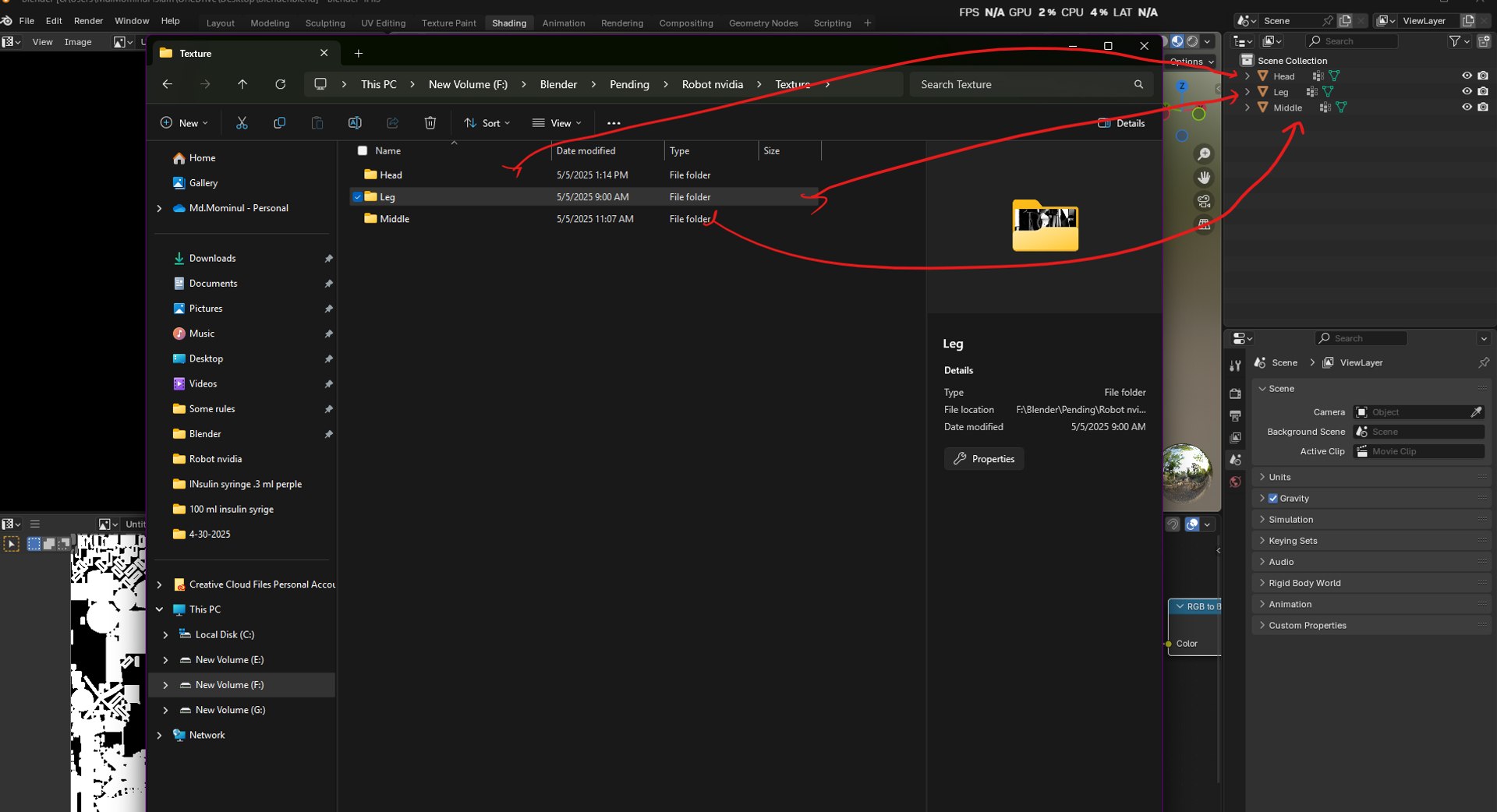Screen dimensions: 1497x812
Task: Uncheck the Gravity checkbox
Action: [1273, 498]
